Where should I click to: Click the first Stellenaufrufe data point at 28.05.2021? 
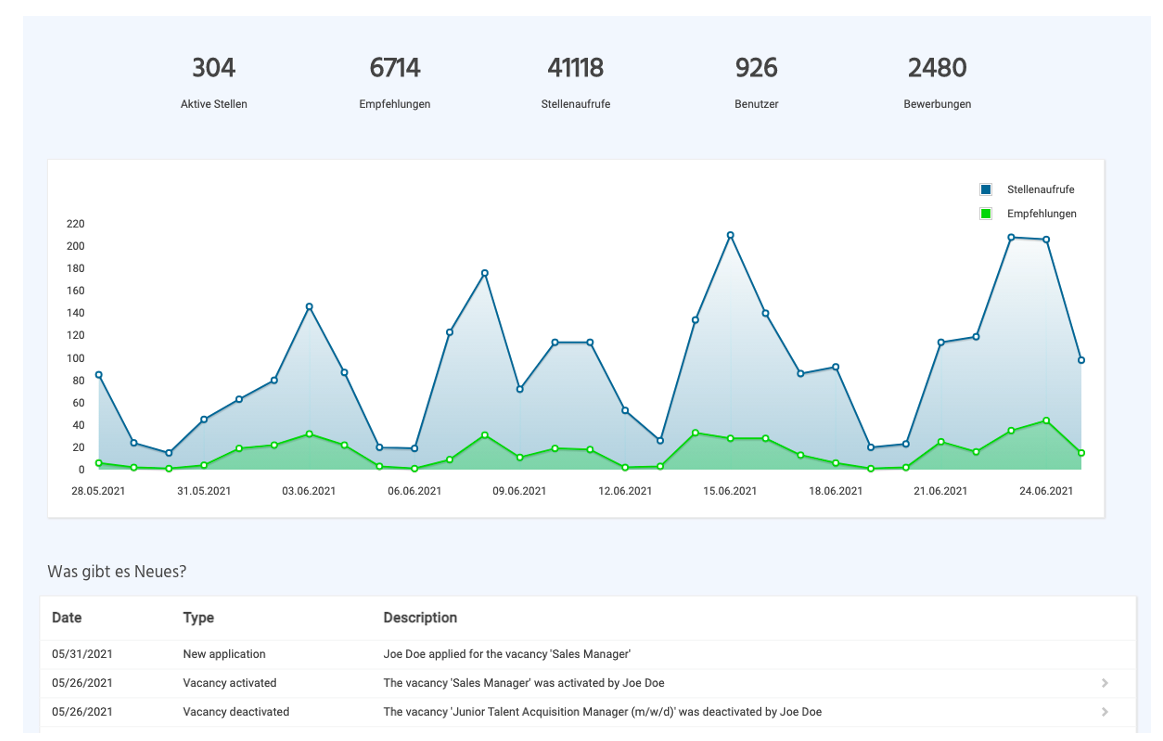98,375
